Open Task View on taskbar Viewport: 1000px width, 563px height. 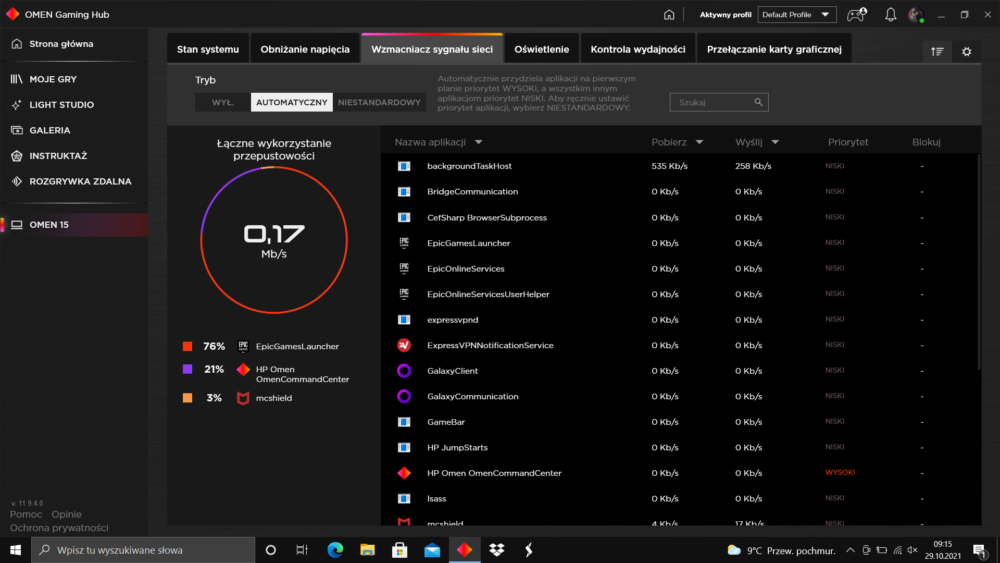pos(302,550)
